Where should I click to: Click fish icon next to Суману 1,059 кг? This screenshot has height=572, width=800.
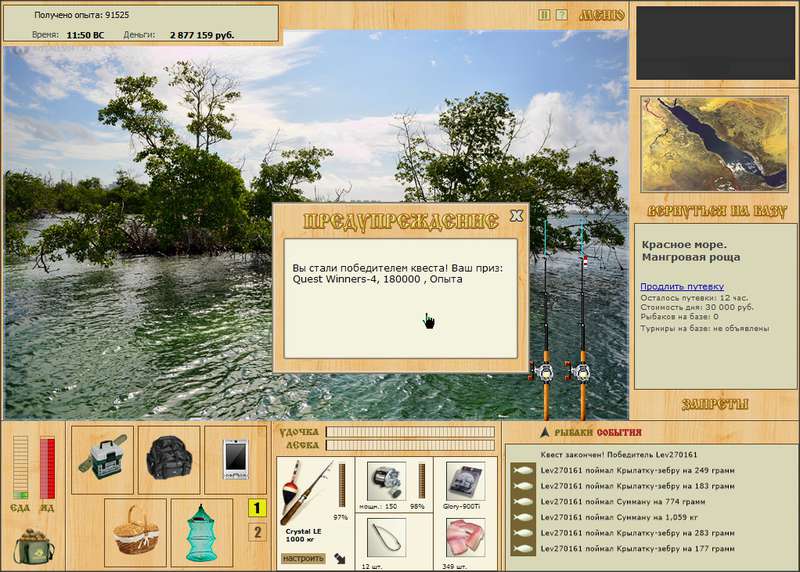523,517
